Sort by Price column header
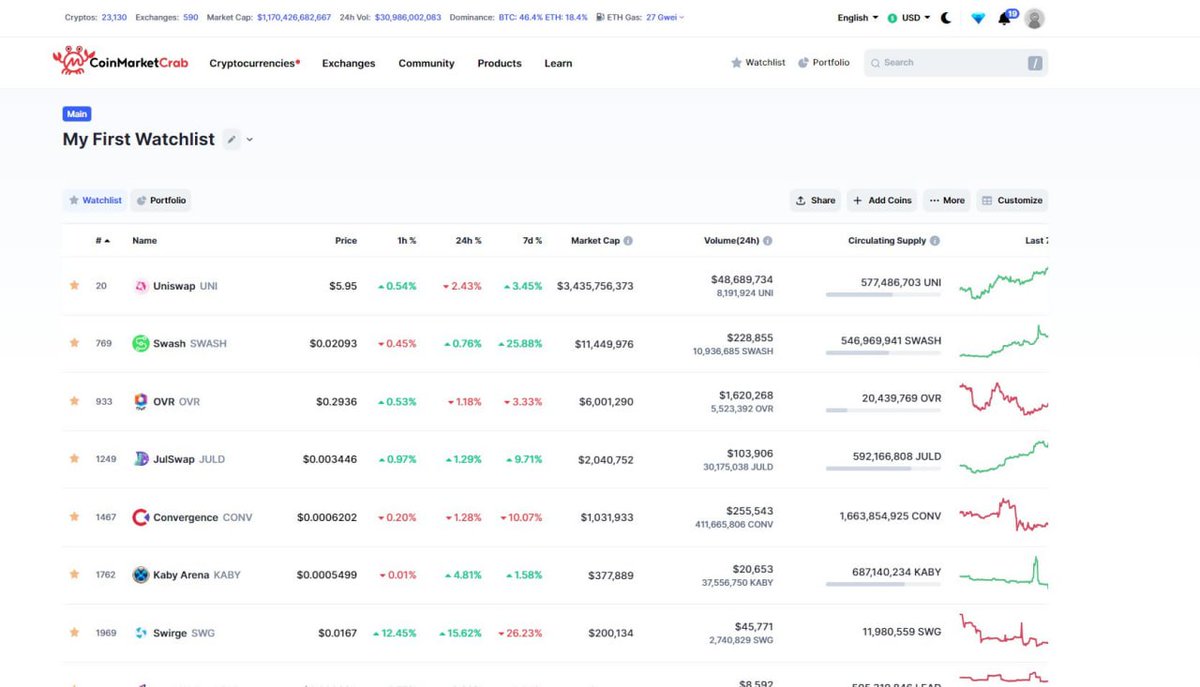This screenshot has width=1200, height=687. point(346,241)
